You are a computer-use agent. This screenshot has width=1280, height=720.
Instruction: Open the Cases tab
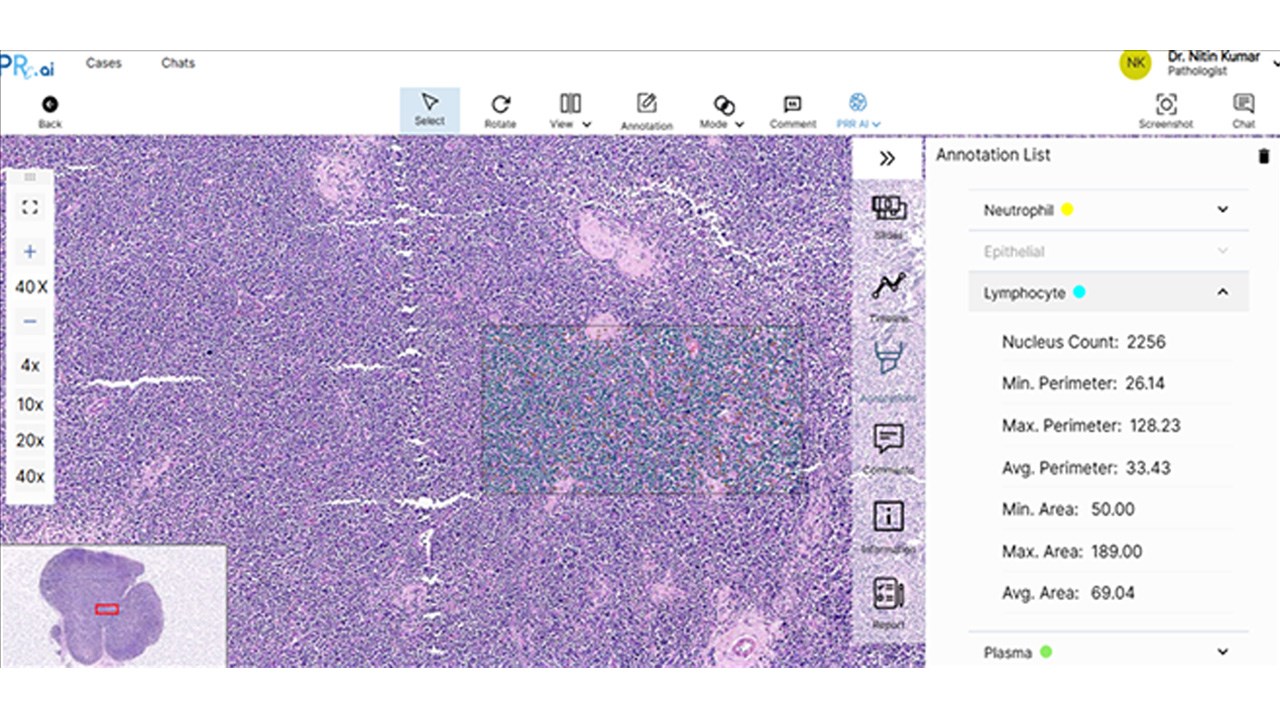104,63
